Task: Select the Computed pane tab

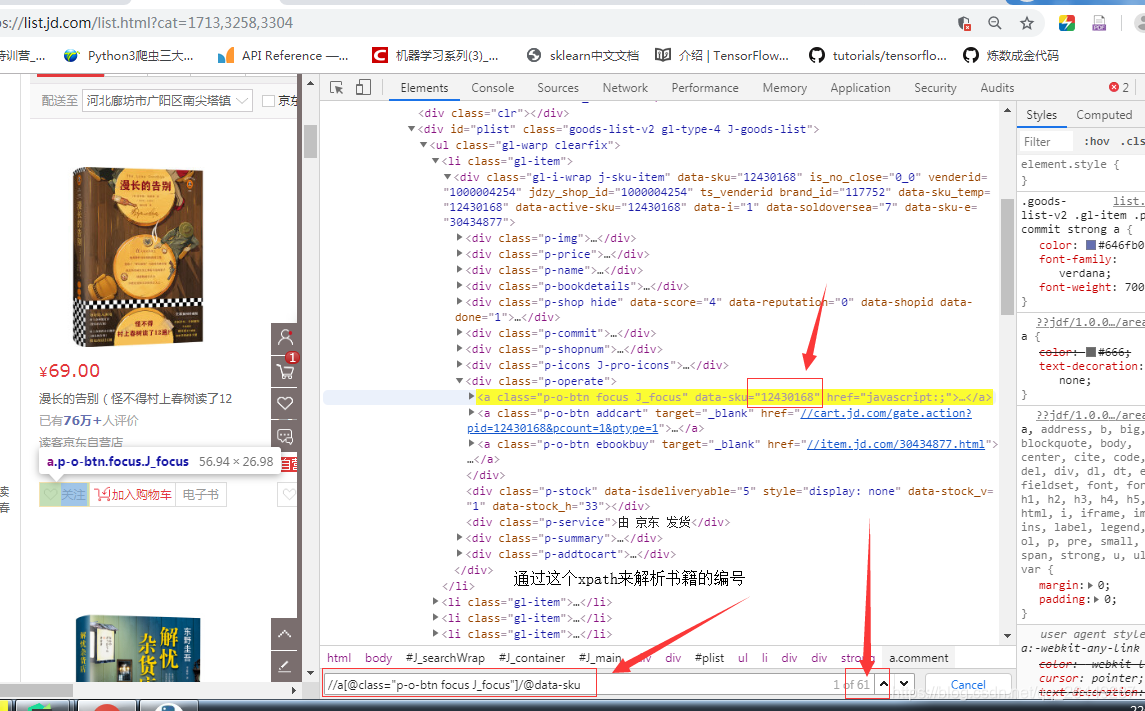Action: click(1103, 115)
